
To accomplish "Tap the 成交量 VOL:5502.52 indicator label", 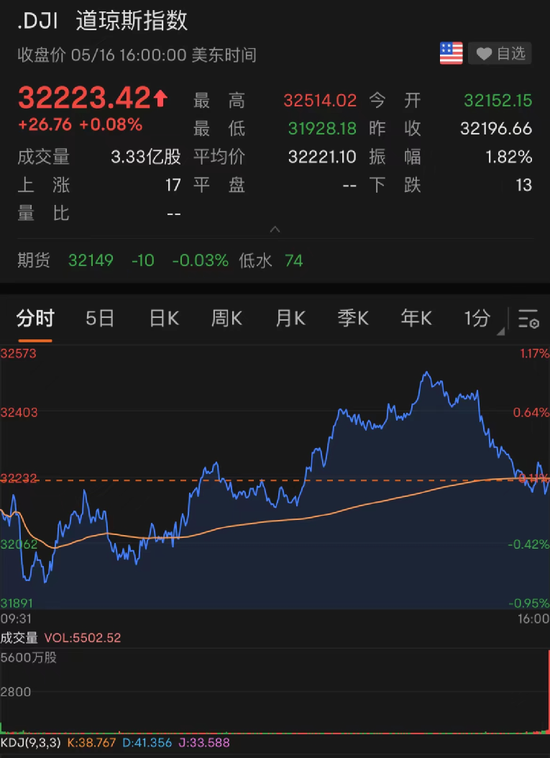I will pyautogui.click(x=60, y=638).
